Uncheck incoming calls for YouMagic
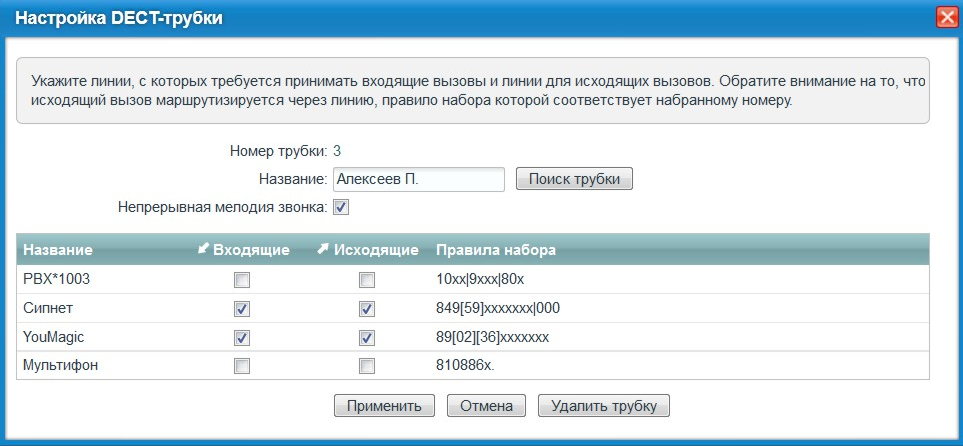Screen dimensions: 963x446 point(241,338)
